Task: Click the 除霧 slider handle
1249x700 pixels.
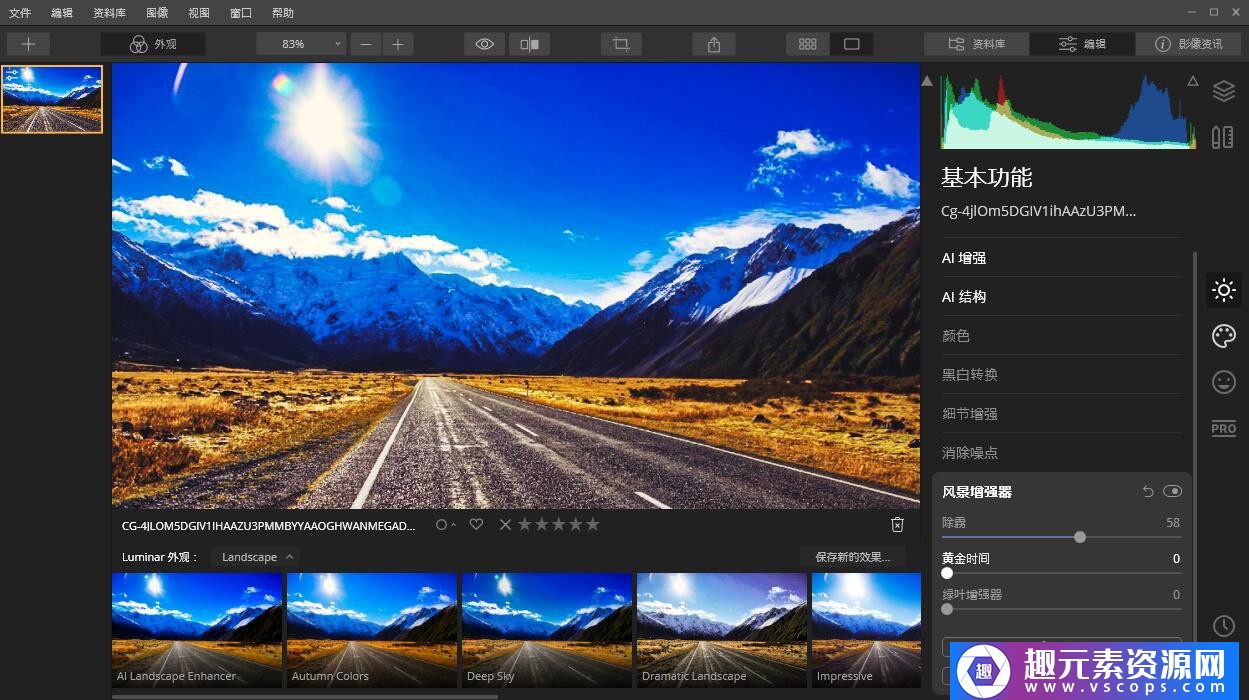Action: tap(1080, 537)
